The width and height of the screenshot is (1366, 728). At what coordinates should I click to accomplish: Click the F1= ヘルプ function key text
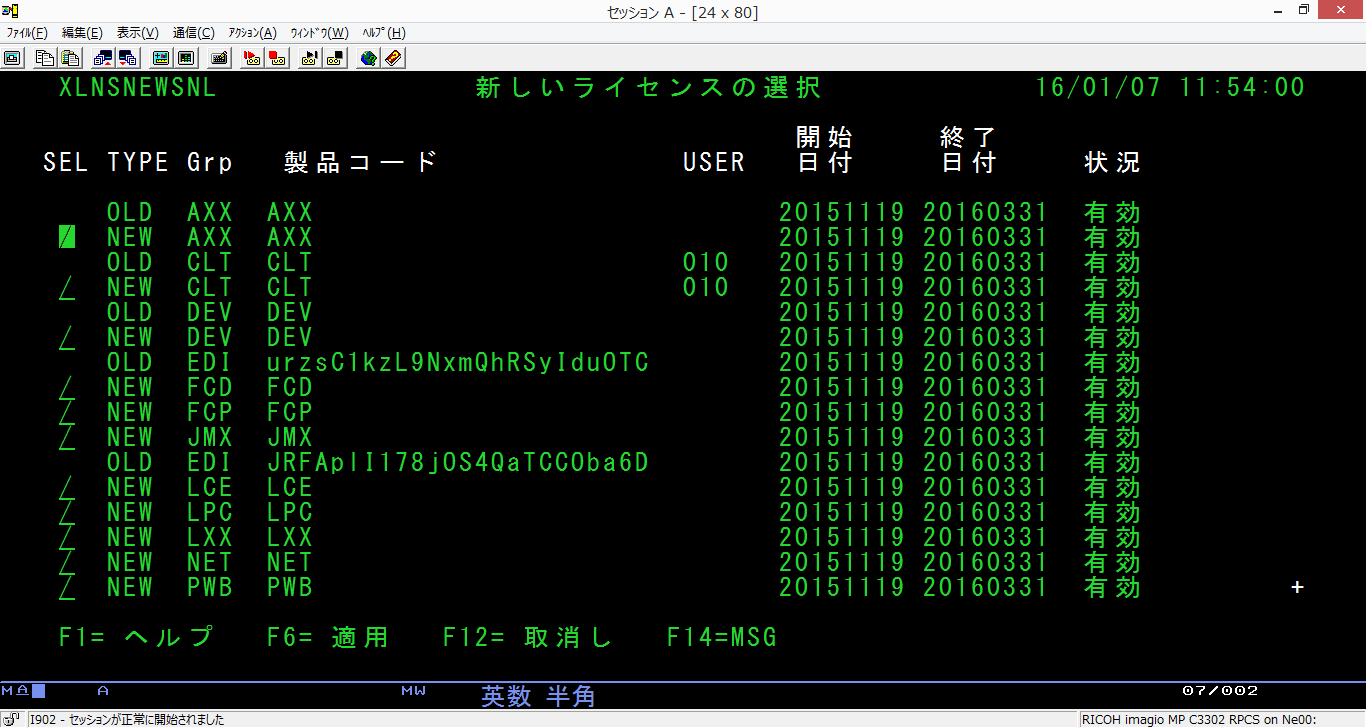[135, 638]
